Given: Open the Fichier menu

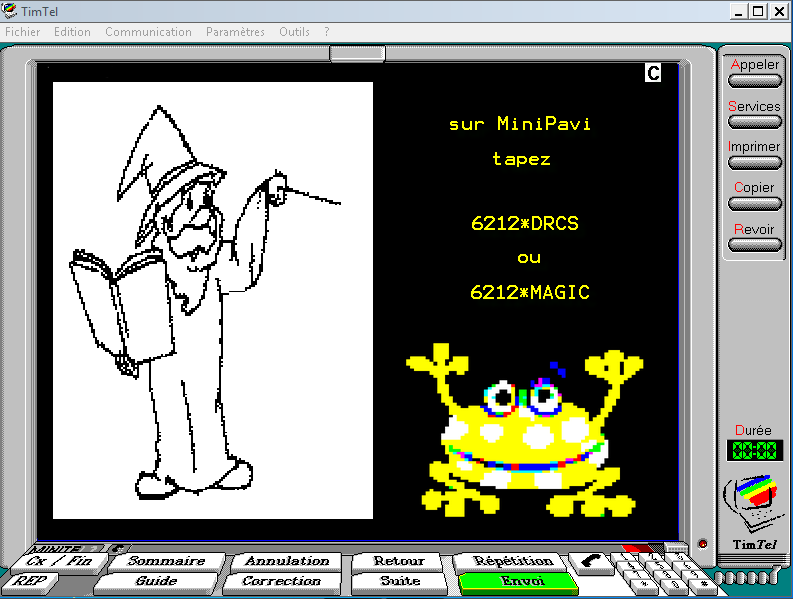Looking at the screenshot, I should [x=23, y=32].
